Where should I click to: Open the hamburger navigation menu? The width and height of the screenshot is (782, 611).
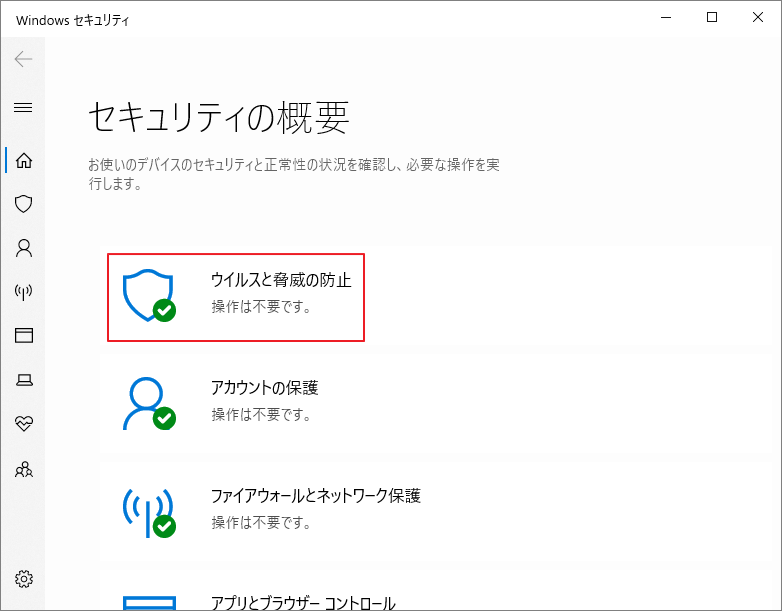23,107
